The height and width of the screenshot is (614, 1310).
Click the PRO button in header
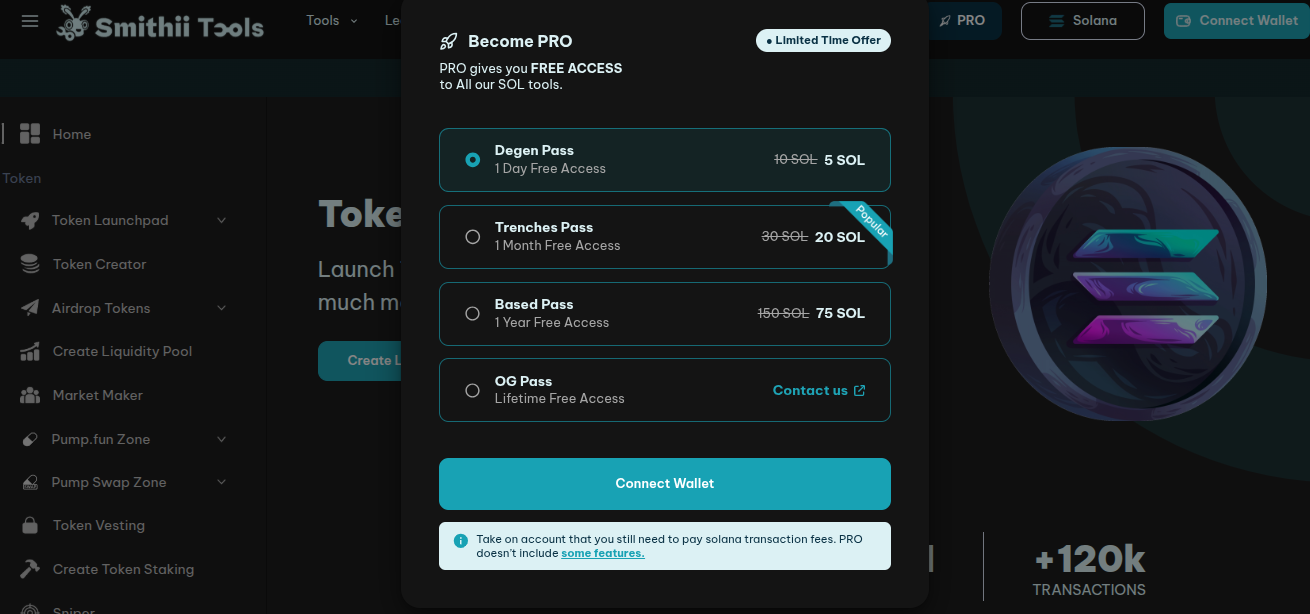(x=962, y=20)
